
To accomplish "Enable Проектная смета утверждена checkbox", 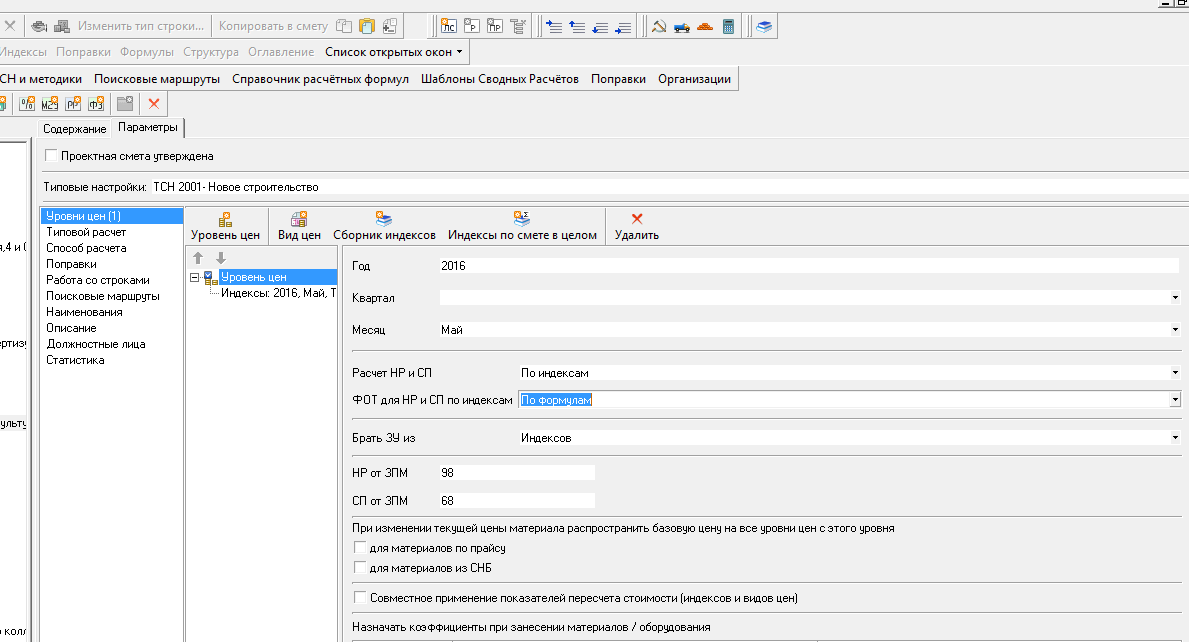I will (x=52, y=156).
